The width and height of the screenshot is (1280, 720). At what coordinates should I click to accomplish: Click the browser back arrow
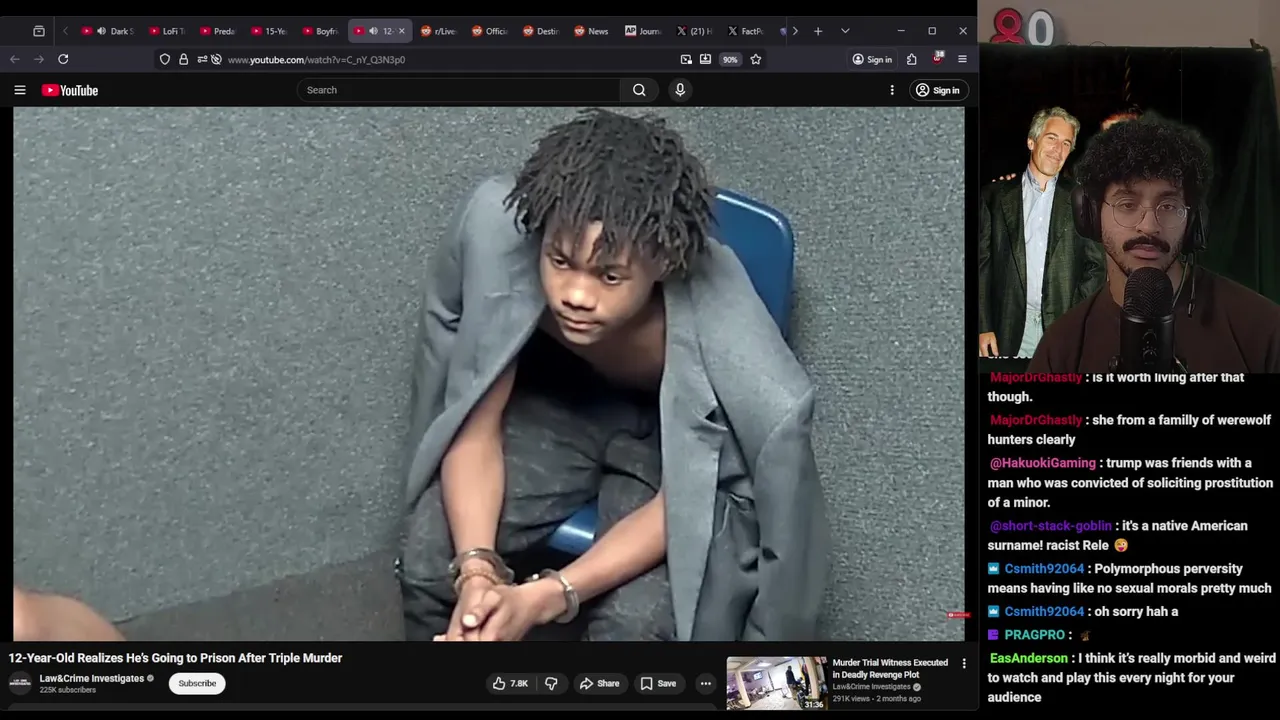click(x=15, y=59)
